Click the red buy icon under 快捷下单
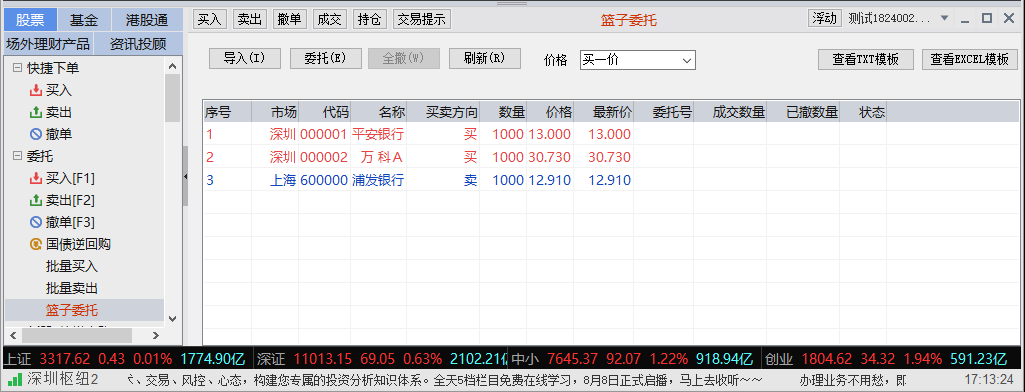1025x392 pixels. coord(36,90)
